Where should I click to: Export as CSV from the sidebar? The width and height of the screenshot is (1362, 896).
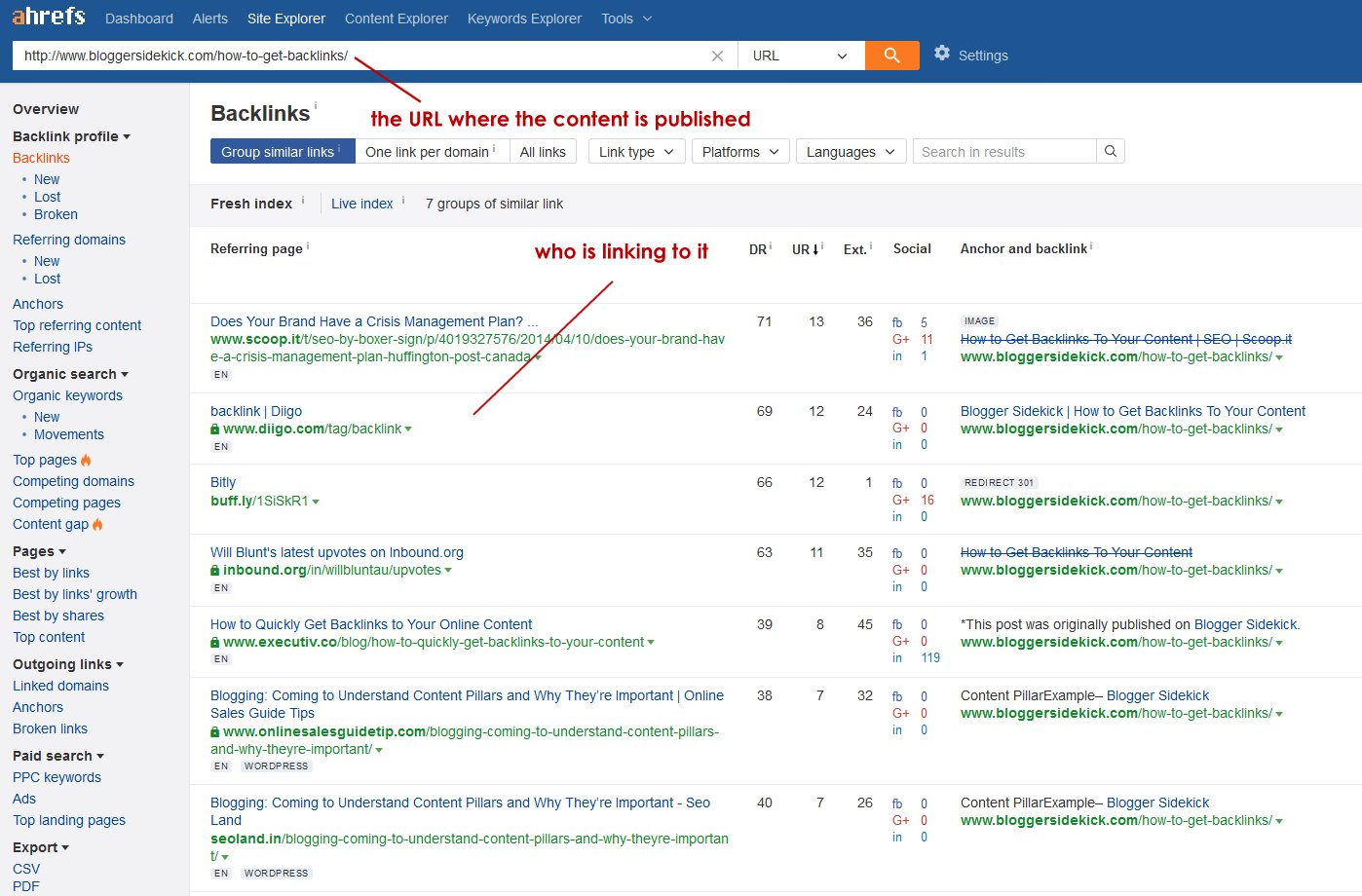(26, 869)
